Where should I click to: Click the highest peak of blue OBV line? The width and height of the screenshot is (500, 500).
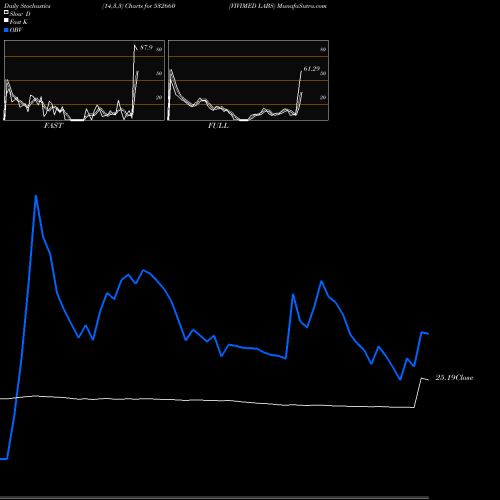(x=36, y=196)
